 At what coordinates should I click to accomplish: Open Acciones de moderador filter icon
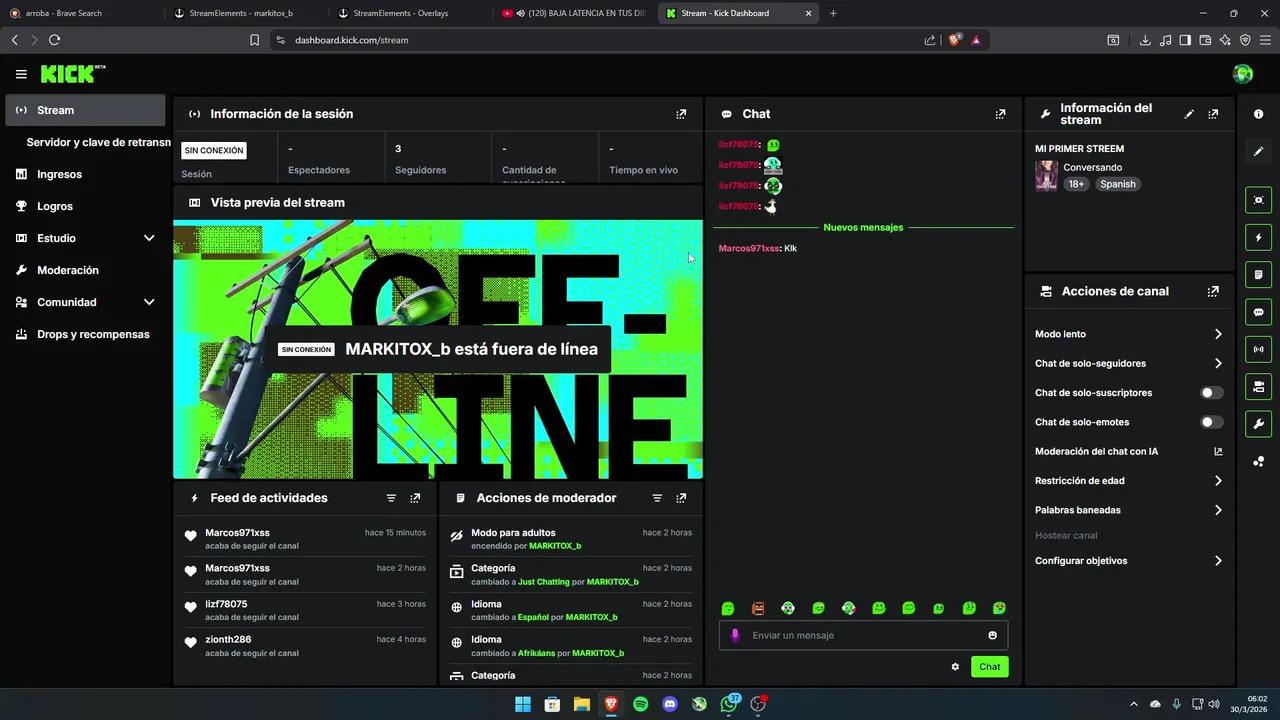pyautogui.click(x=657, y=498)
